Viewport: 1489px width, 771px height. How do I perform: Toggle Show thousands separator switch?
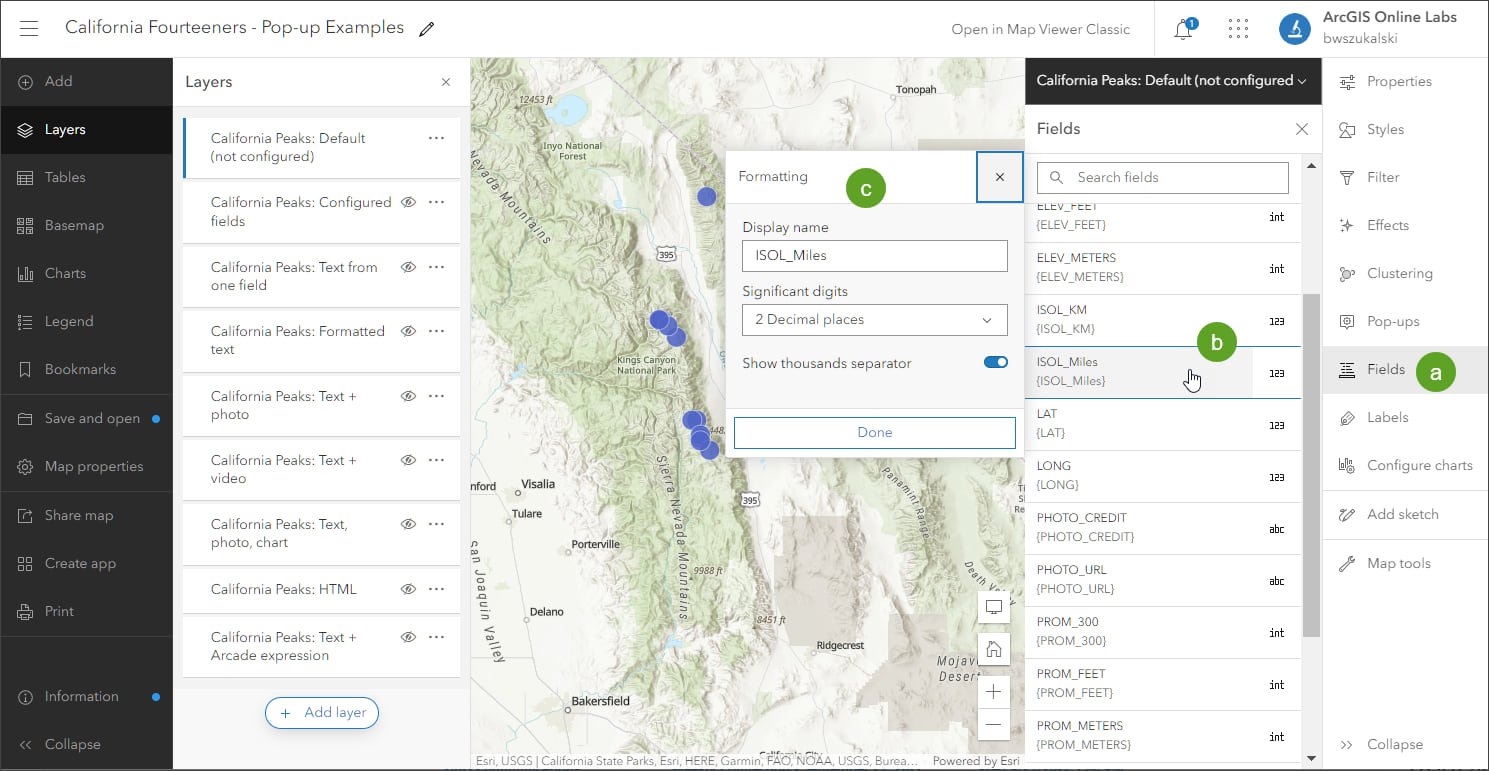tap(995, 363)
